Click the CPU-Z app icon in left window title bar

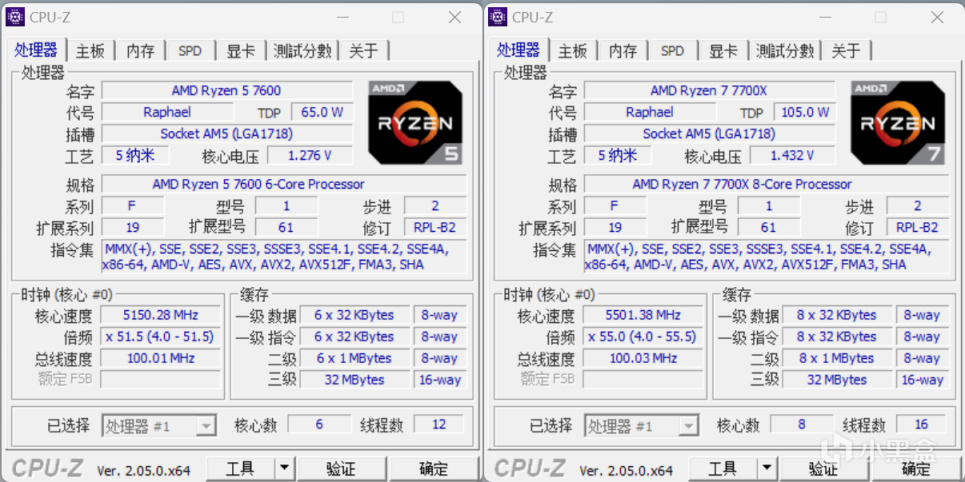(x=15, y=17)
